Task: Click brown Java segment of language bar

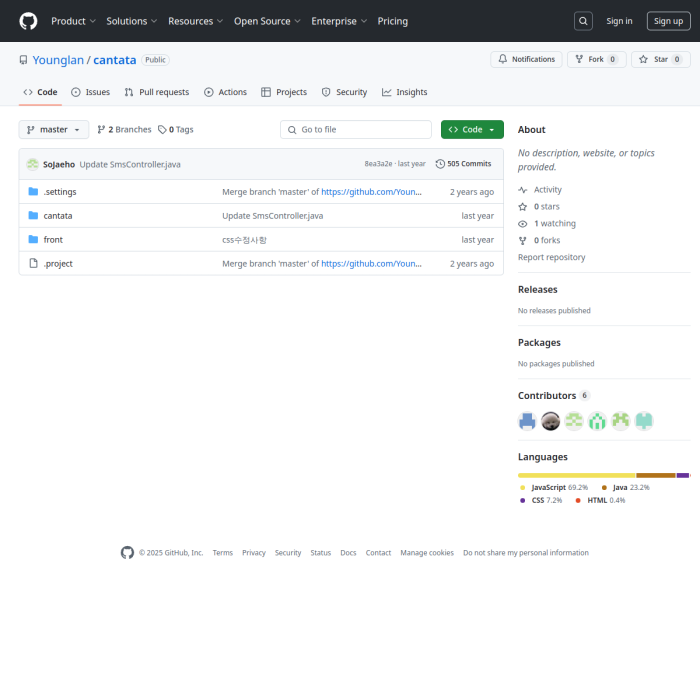Action: coord(656,475)
